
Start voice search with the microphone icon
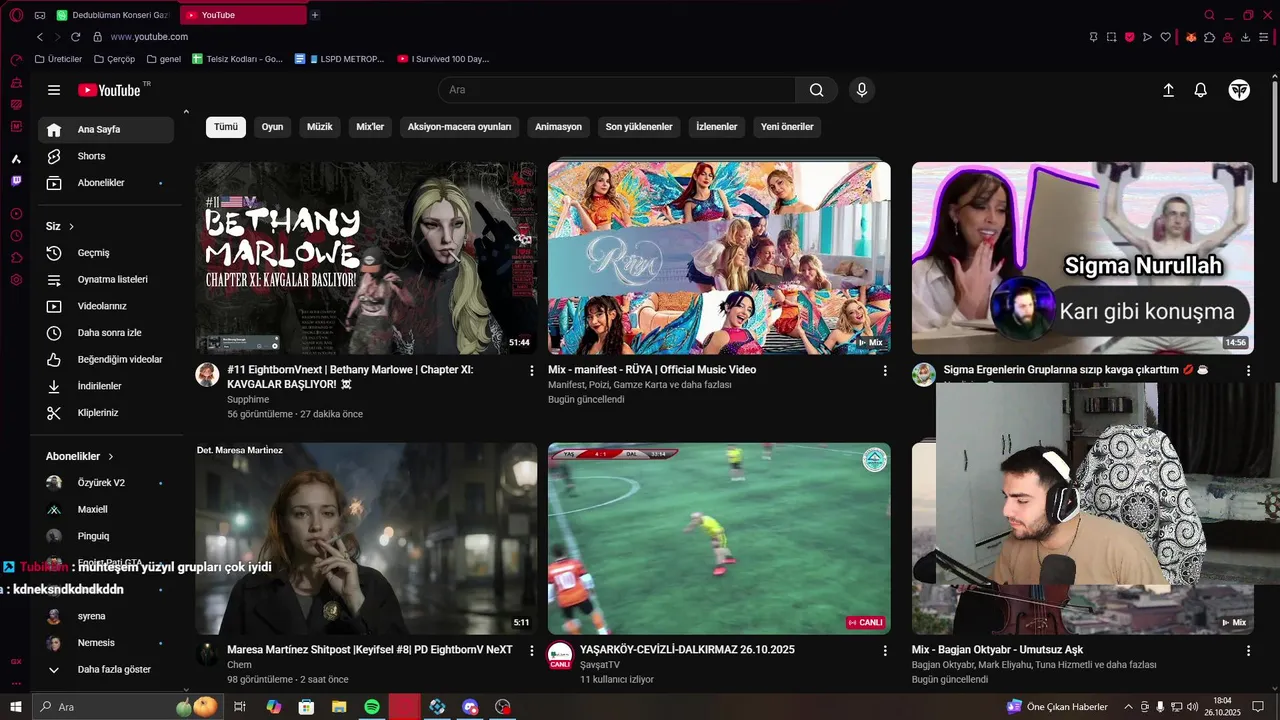(x=862, y=90)
